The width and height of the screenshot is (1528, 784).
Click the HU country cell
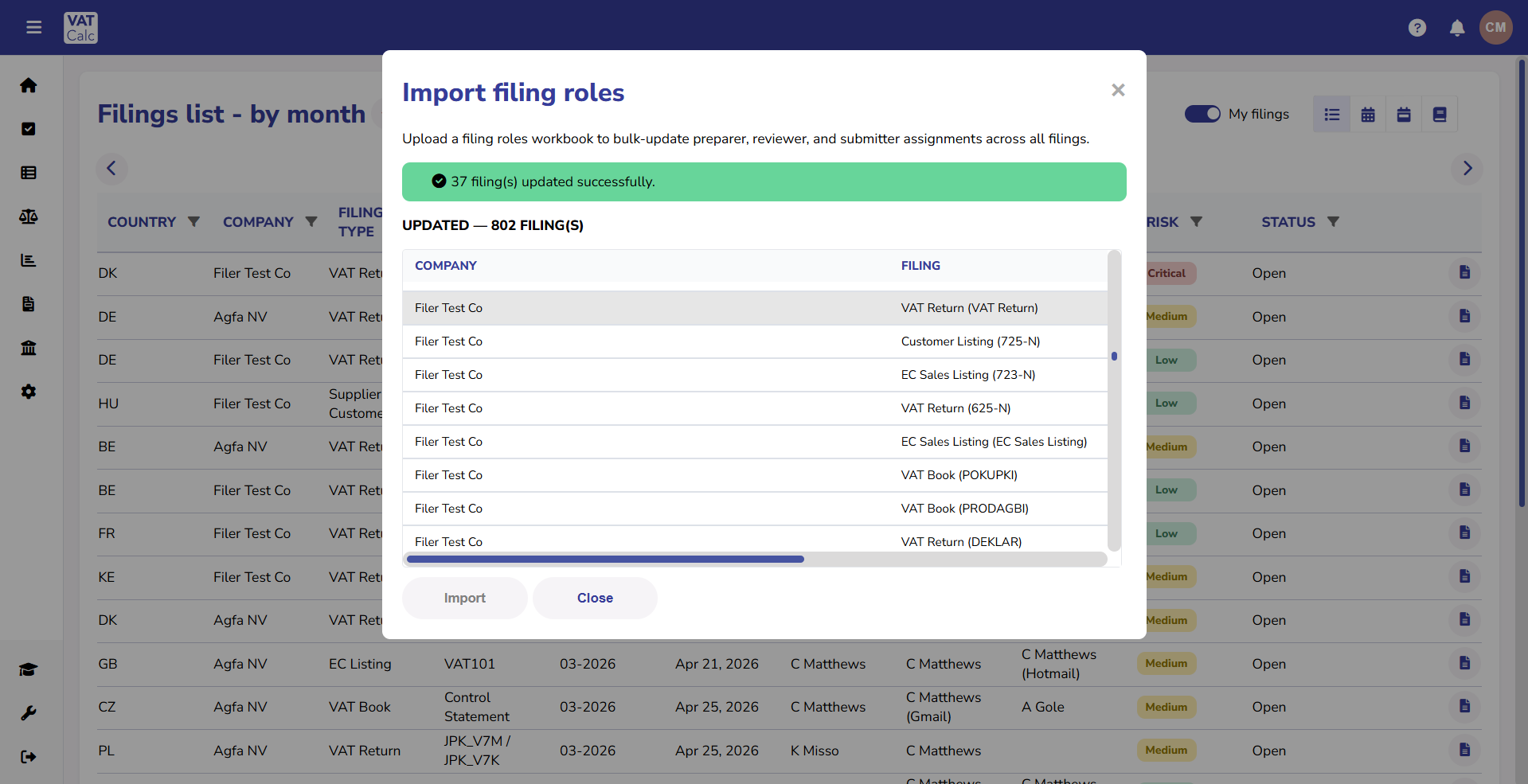click(x=108, y=404)
